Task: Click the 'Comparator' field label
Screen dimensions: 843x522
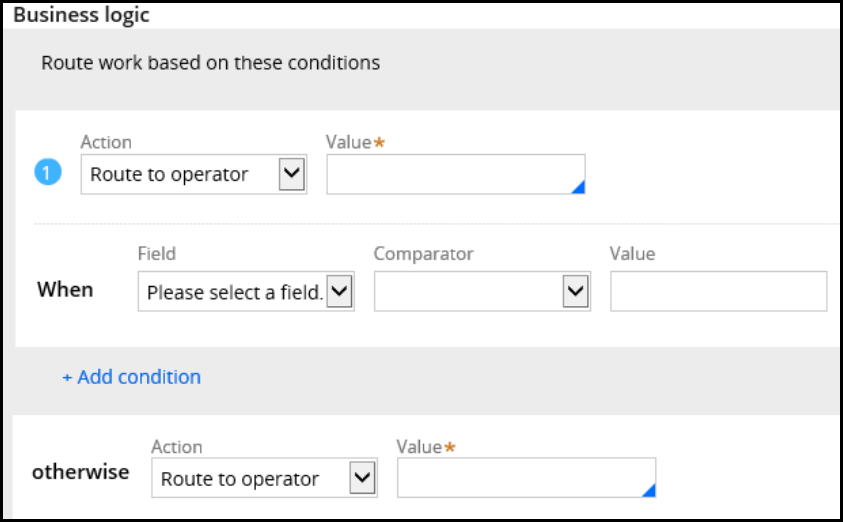Action: click(x=423, y=254)
